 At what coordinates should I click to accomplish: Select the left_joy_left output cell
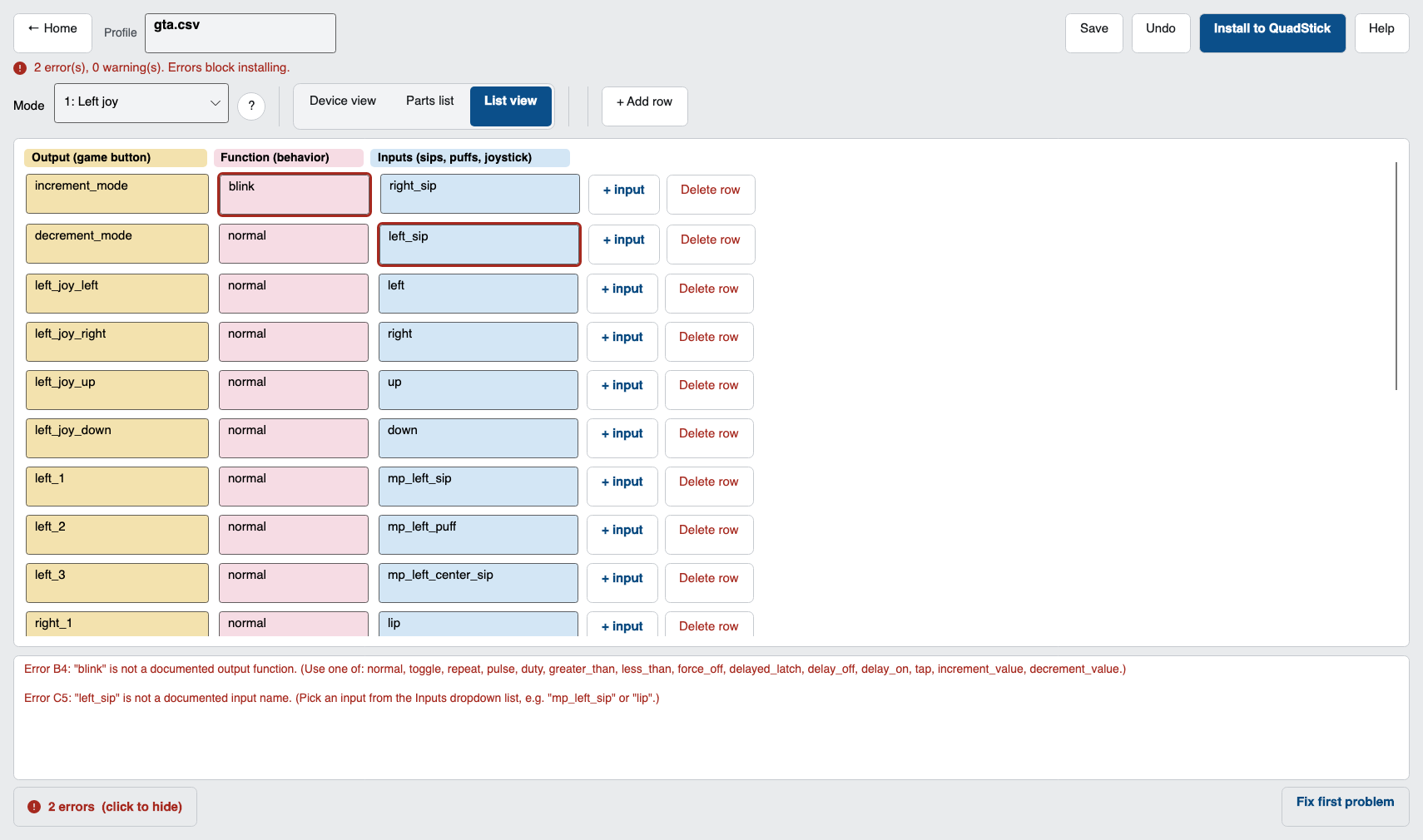(117, 294)
